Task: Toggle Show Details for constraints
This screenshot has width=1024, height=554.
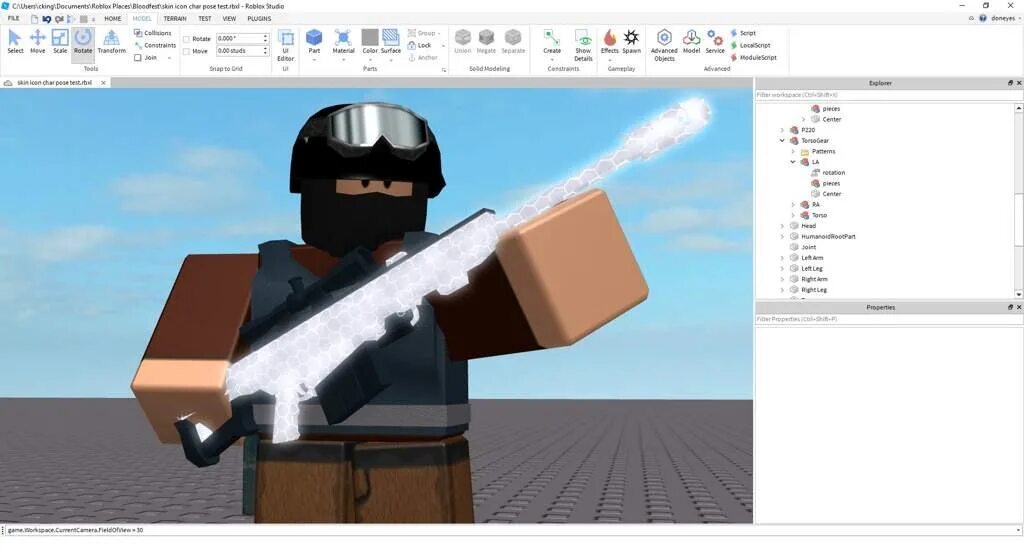Action: pos(583,45)
